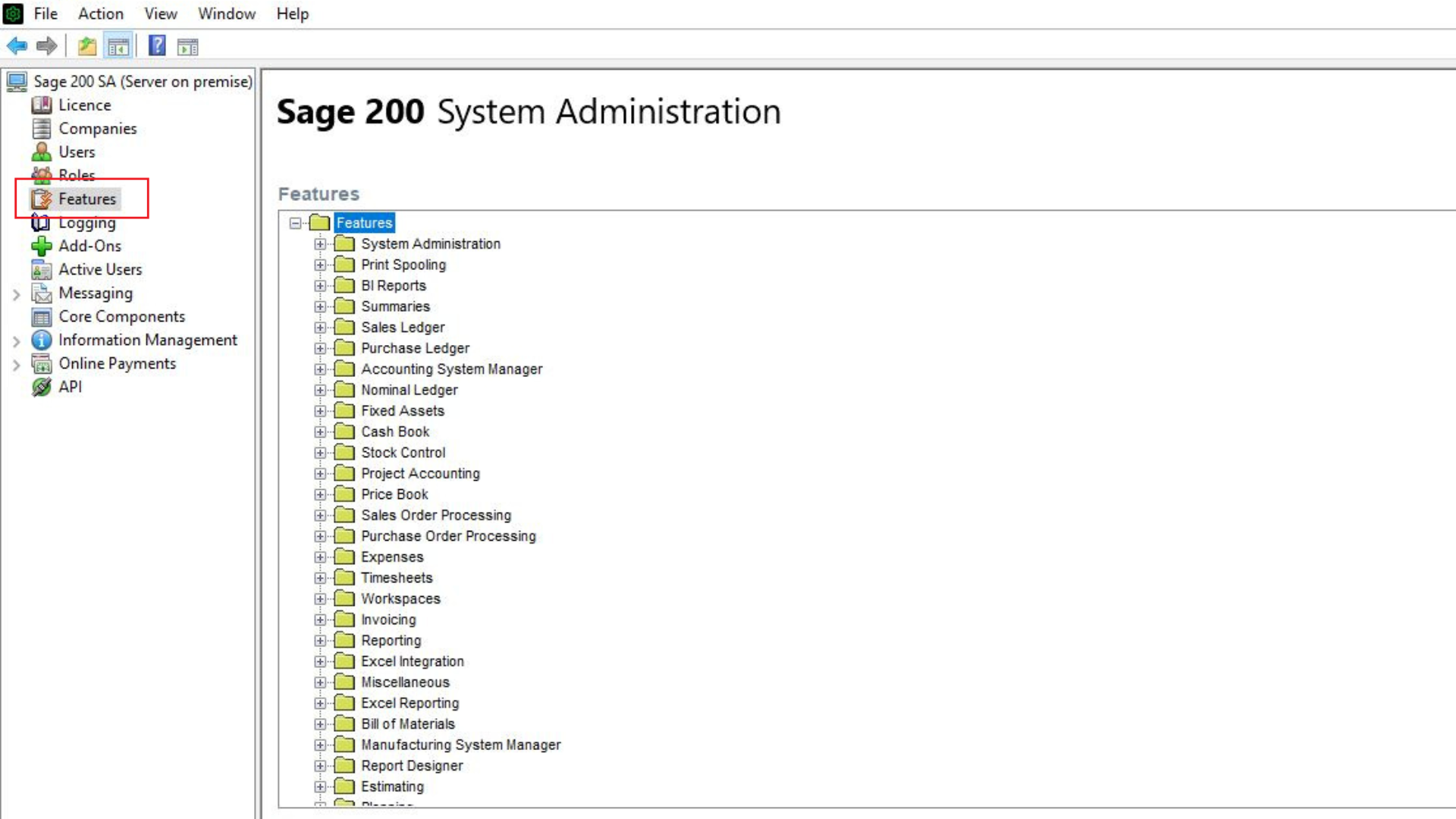Open the Core Components section
1456x819 pixels.
(x=121, y=316)
